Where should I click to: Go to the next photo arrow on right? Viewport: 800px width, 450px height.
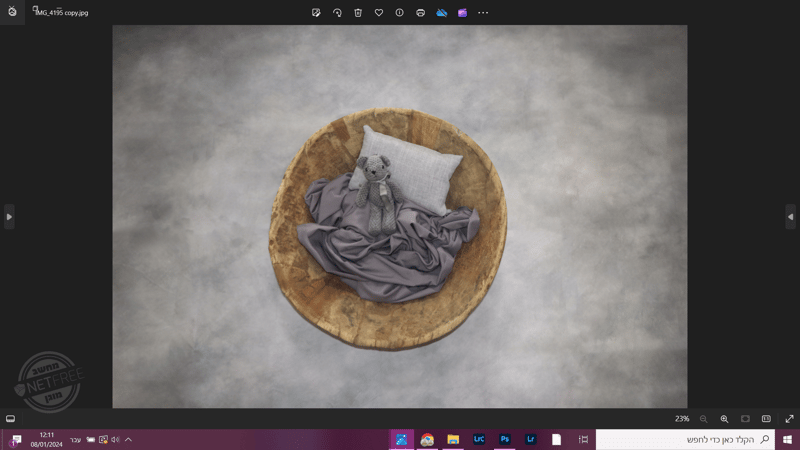(x=790, y=217)
